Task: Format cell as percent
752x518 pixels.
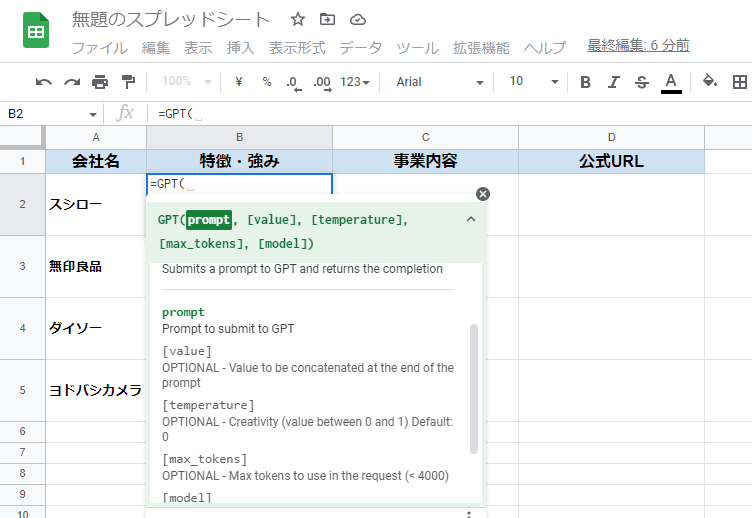Action: pyautogui.click(x=267, y=82)
